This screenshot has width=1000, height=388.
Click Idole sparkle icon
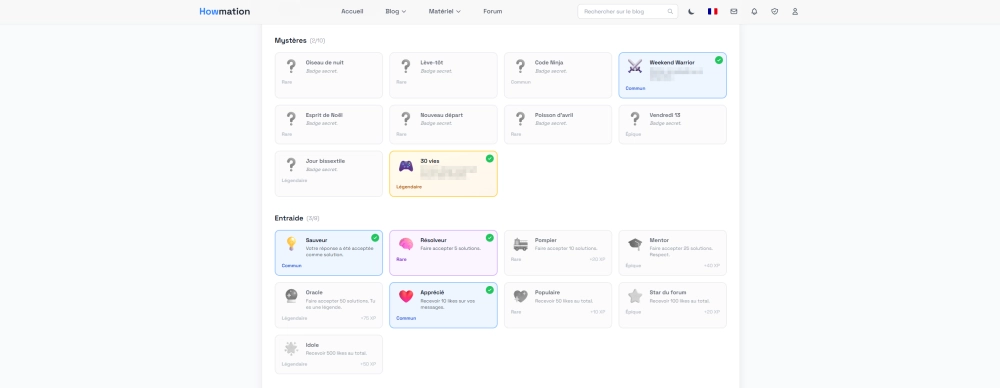(291, 348)
